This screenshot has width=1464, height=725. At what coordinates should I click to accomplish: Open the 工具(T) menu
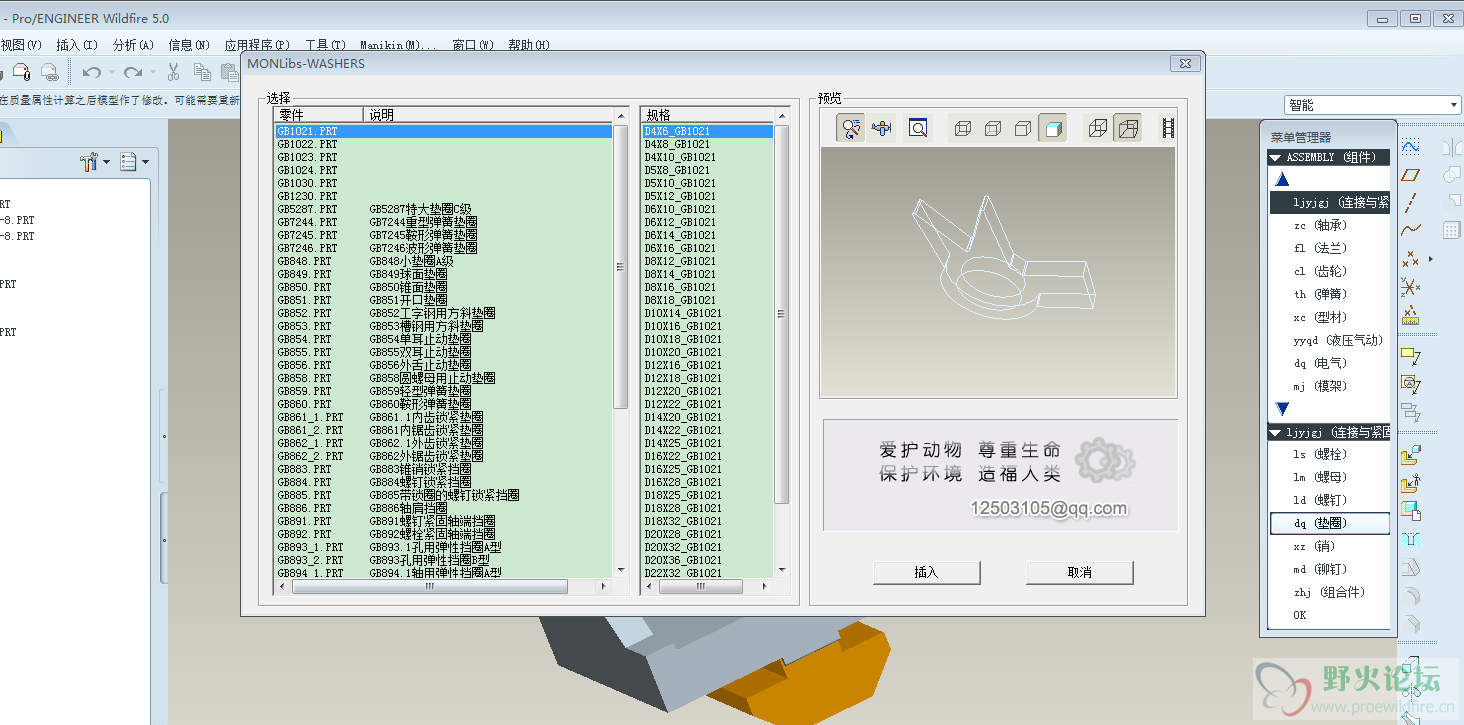[325, 45]
